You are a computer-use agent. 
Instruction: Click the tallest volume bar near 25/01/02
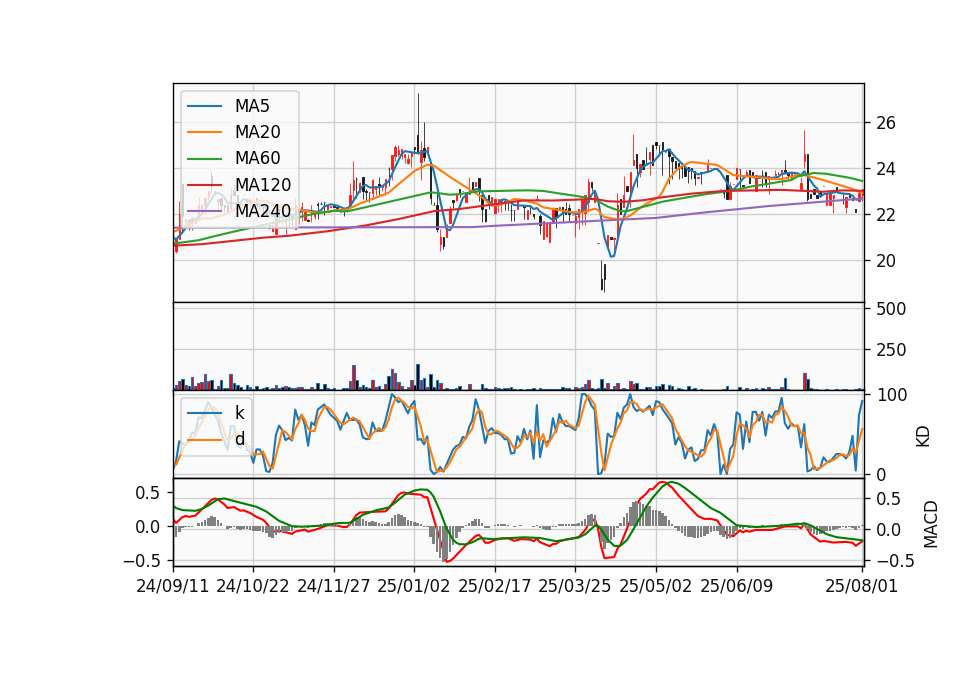[x=418, y=377]
